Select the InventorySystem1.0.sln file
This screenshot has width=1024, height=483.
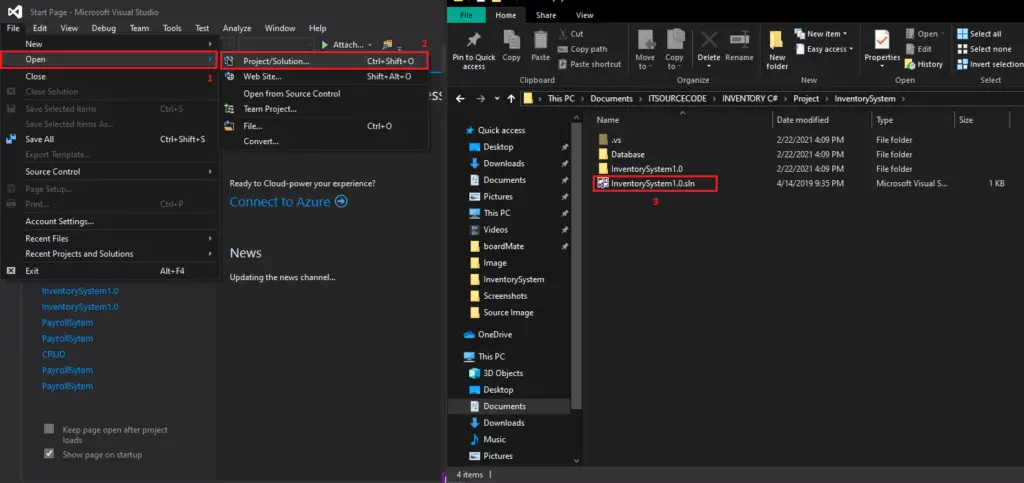[x=656, y=183]
